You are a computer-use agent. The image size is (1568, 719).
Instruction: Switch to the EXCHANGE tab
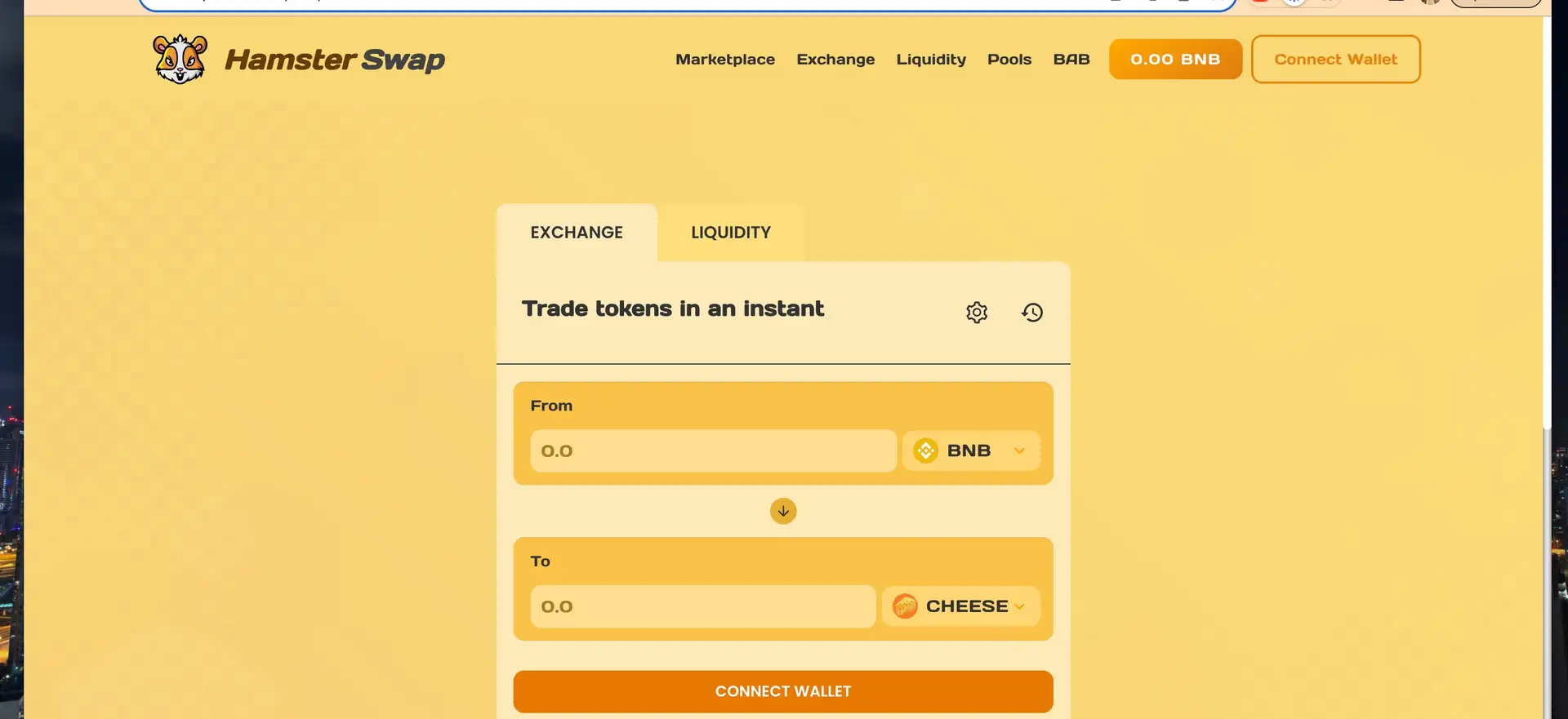[577, 233]
